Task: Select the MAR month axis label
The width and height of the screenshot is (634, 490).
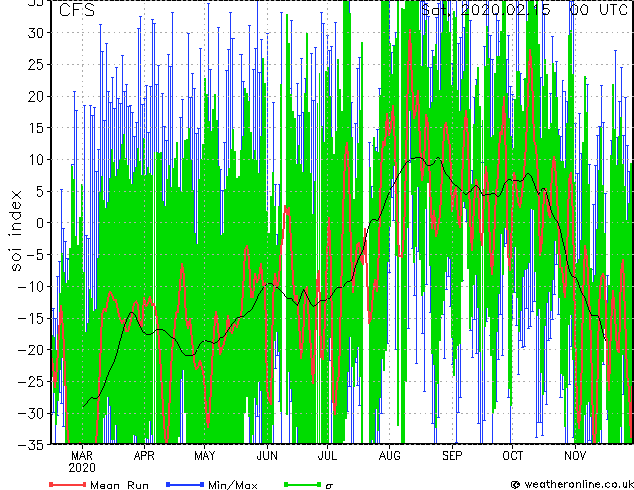Action: click(x=82, y=456)
